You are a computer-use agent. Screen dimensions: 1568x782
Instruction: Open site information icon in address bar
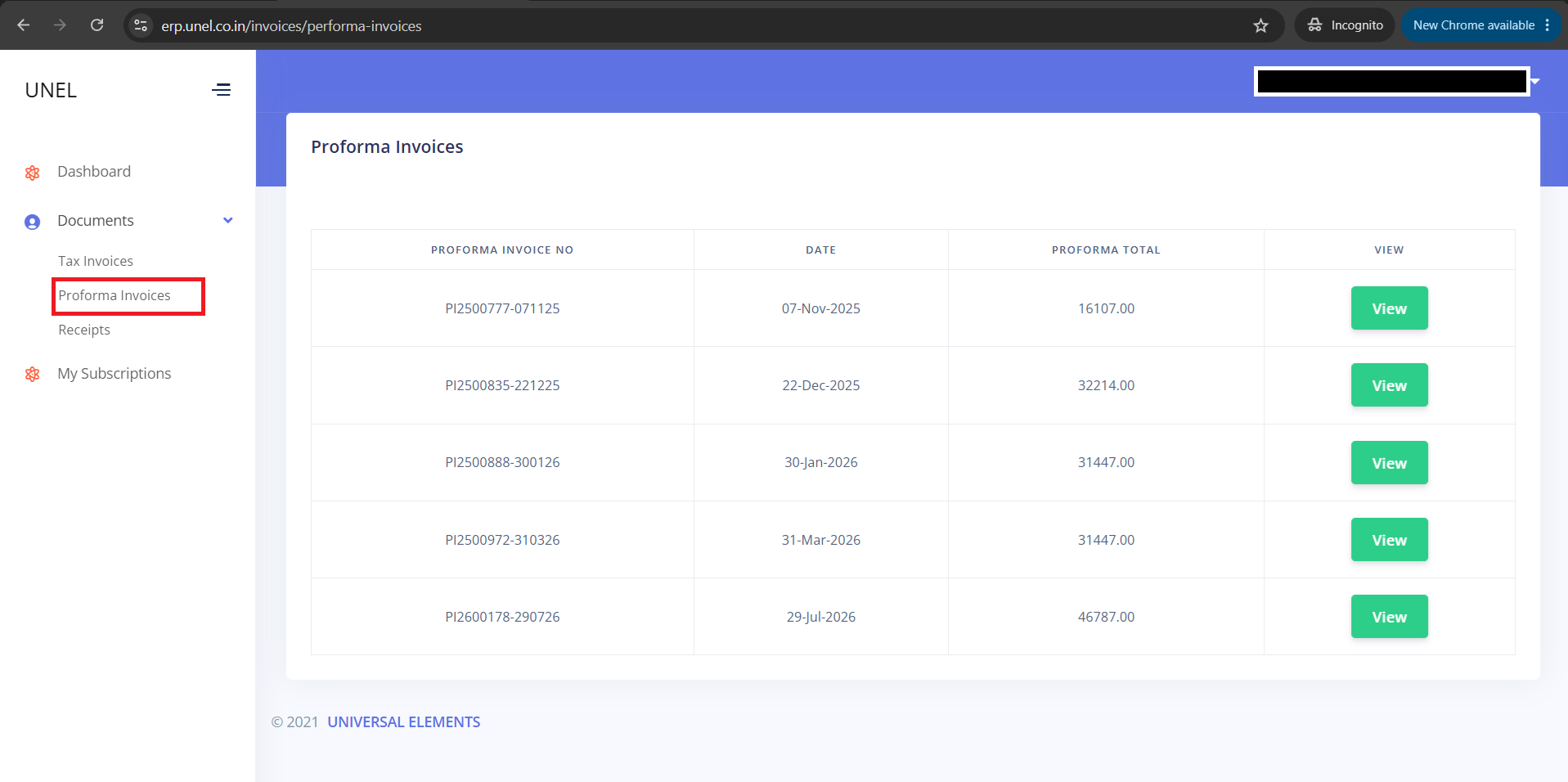(x=141, y=25)
